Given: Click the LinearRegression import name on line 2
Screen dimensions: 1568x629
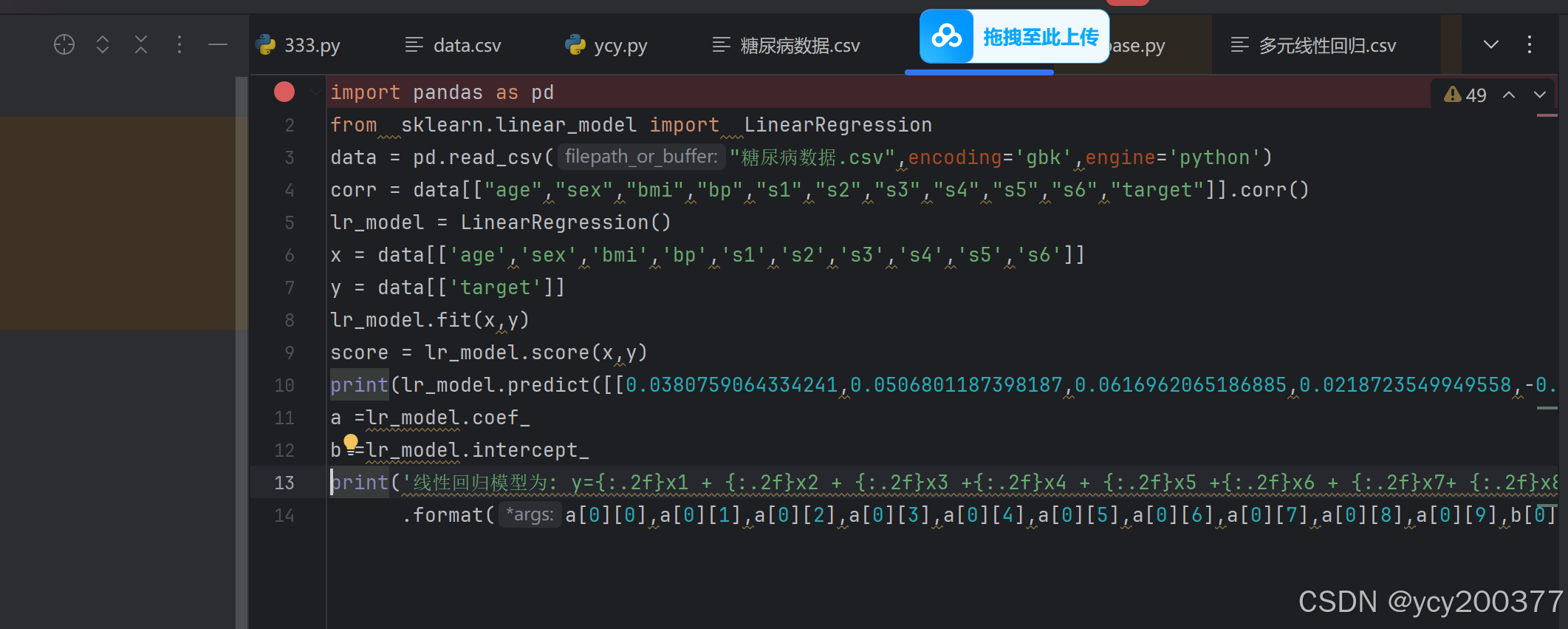Looking at the screenshot, I should pyautogui.click(x=838, y=125).
